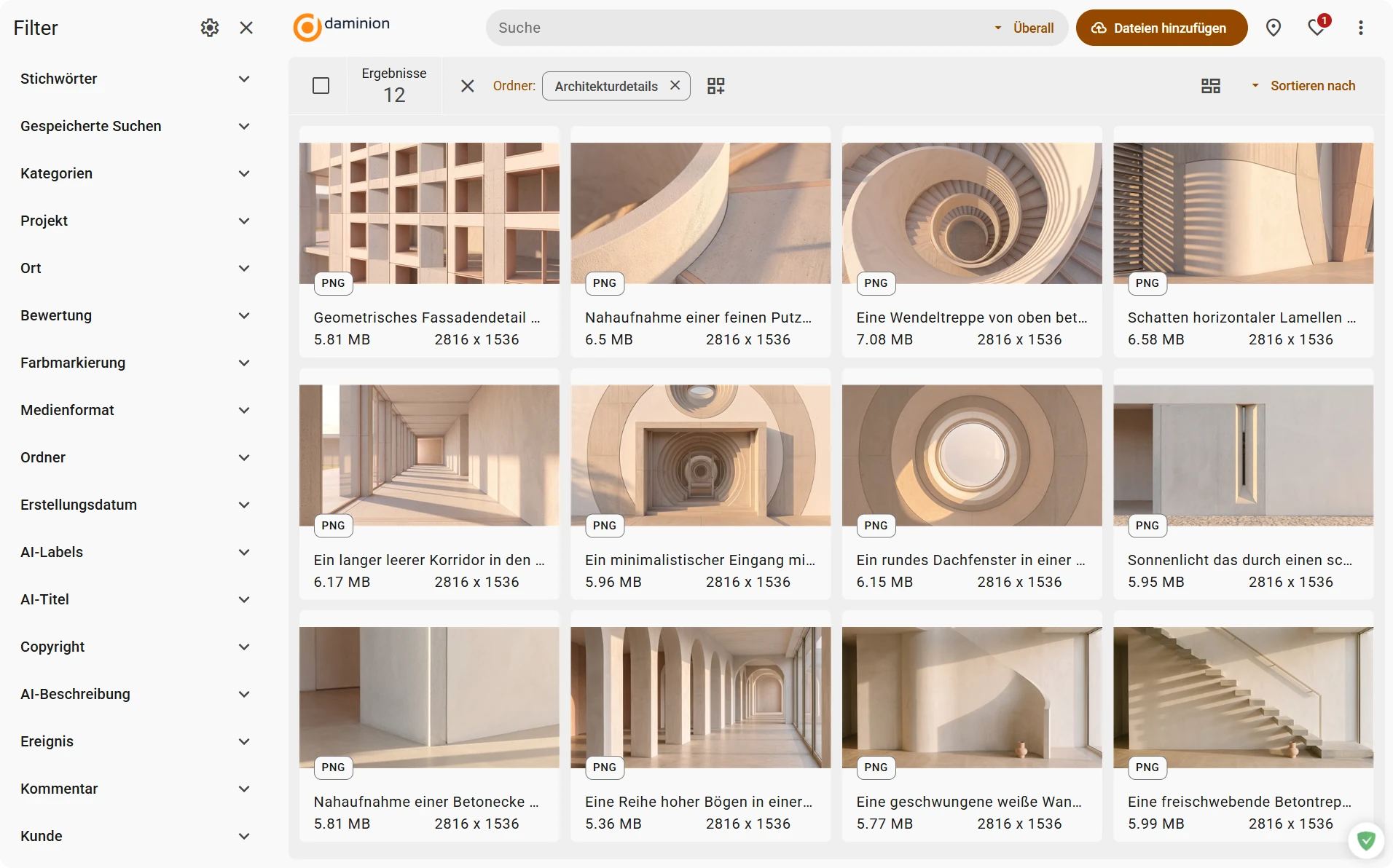Change the thumbnail view layout icon
The image size is (1393, 868).
pos(1211,86)
